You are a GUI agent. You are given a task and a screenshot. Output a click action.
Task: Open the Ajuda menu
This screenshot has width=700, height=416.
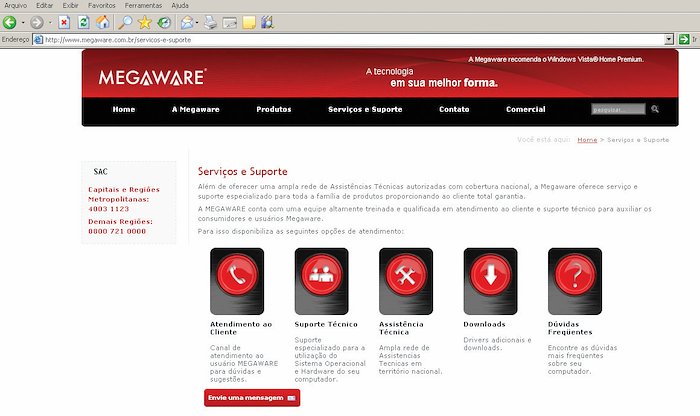pyautogui.click(x=180, y=5)
